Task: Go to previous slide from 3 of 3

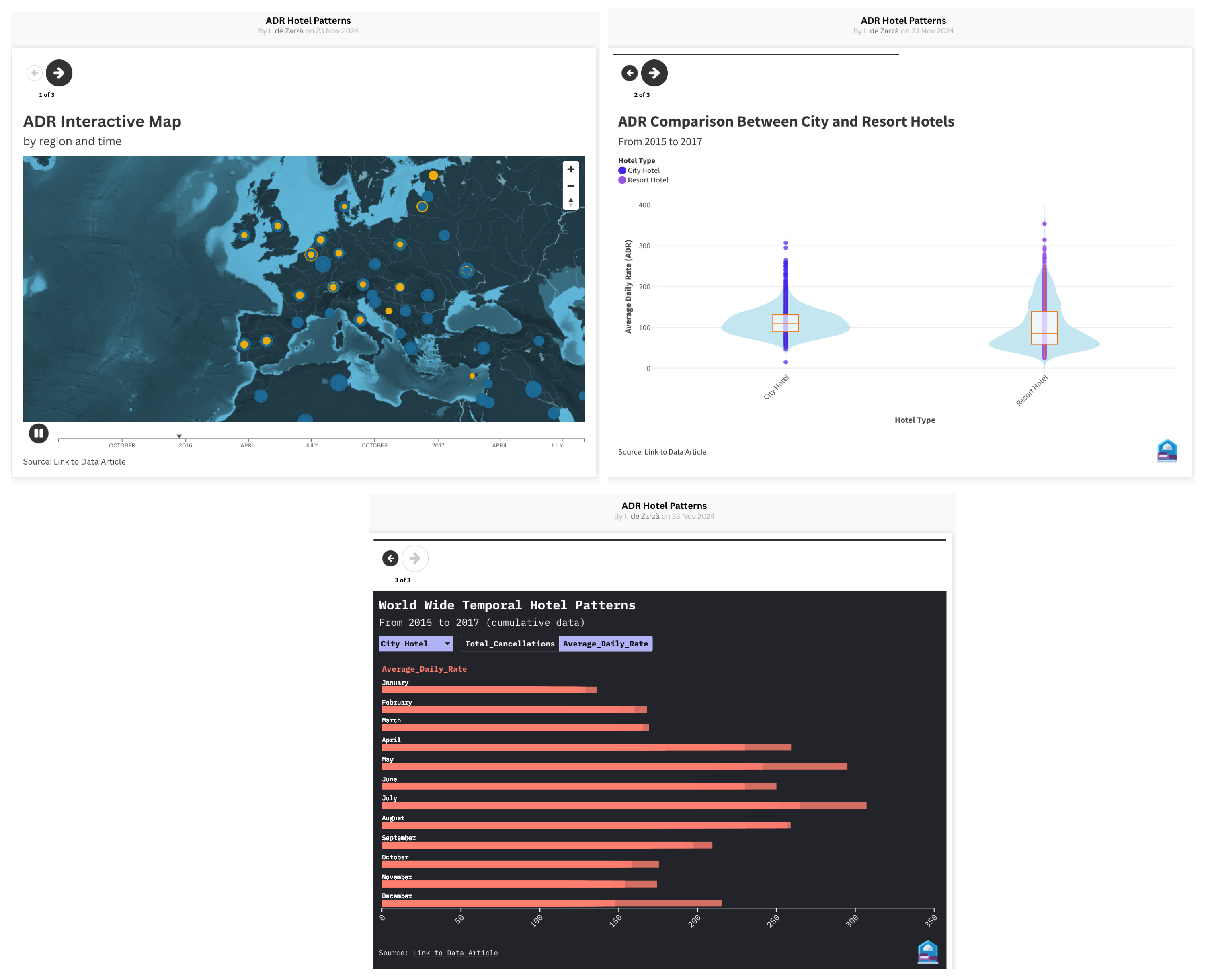Action: click(390, 558)
